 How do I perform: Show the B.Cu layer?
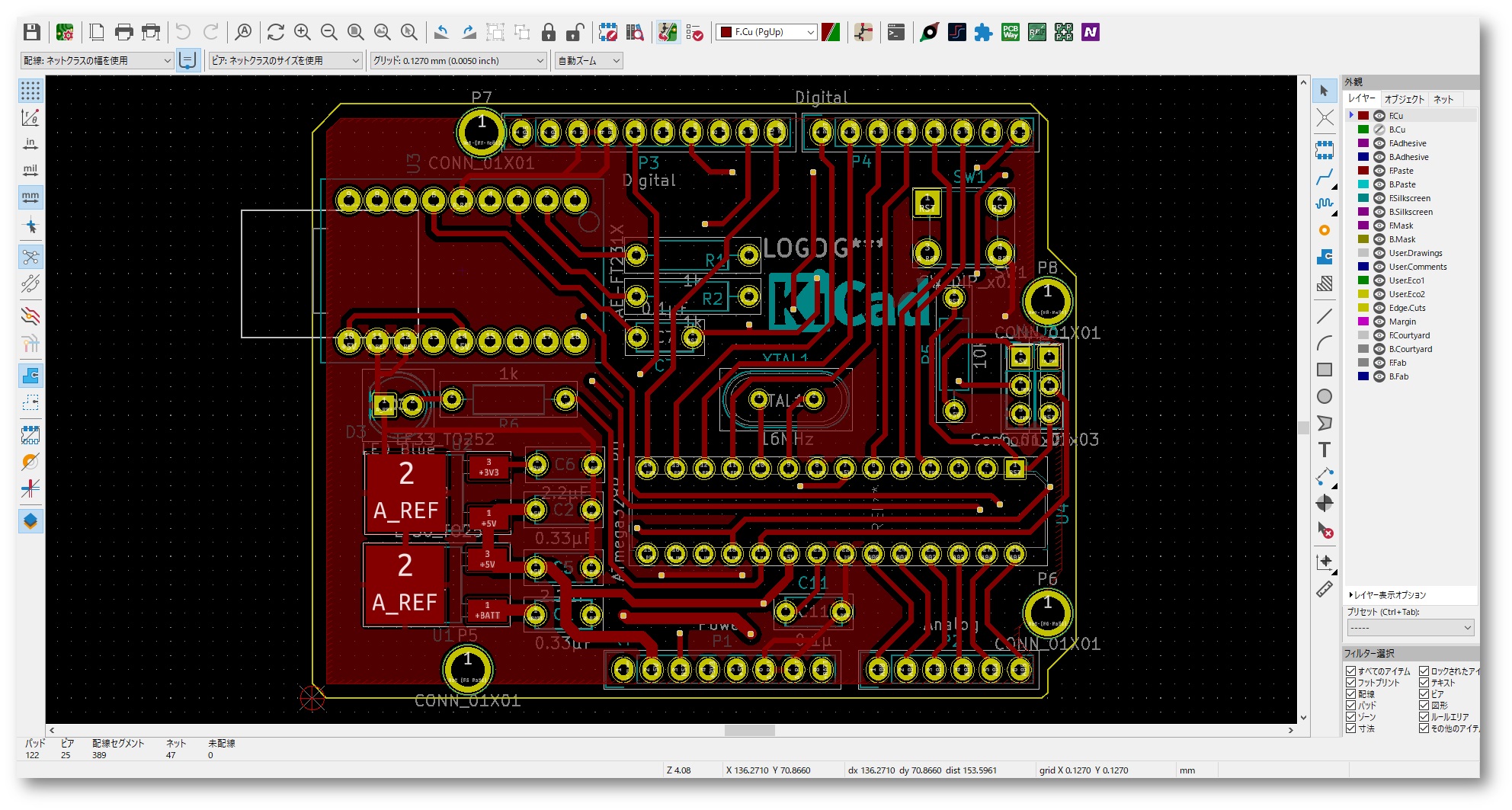pos(1379,130)
